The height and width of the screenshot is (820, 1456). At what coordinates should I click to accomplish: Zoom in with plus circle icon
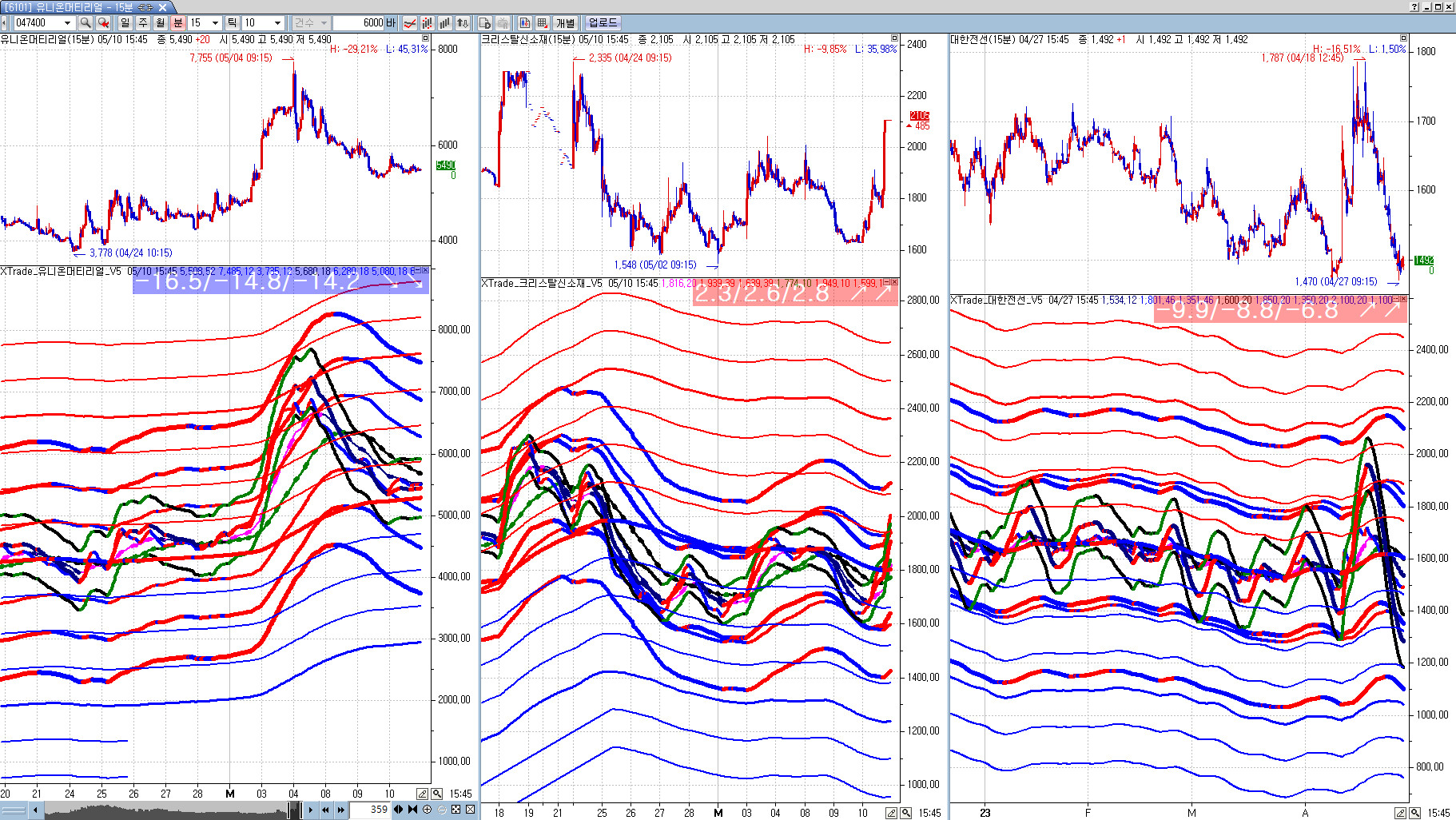pyautogui.click(x=428, y=810)
